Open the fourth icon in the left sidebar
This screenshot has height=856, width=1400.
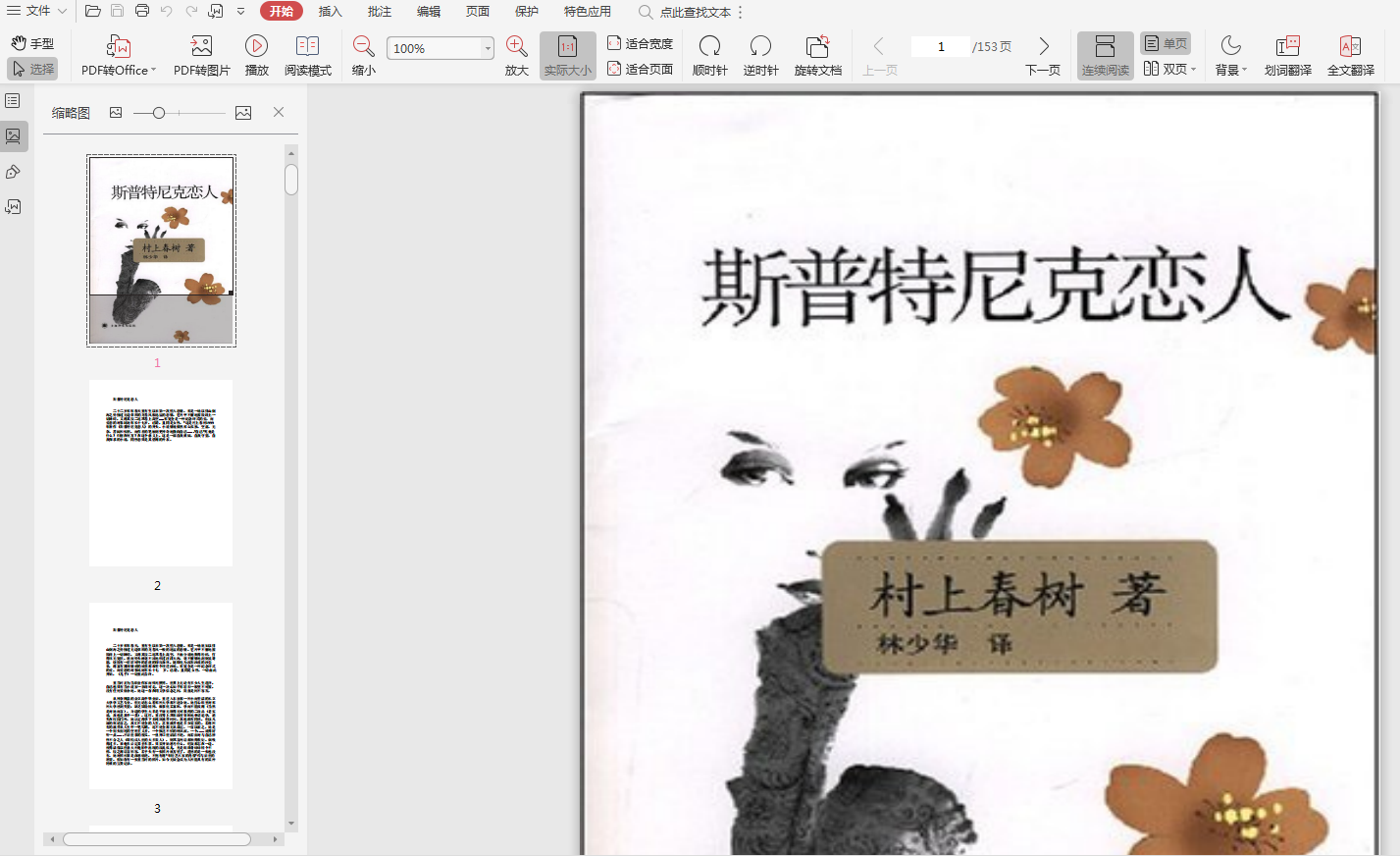tap(13, 207)
